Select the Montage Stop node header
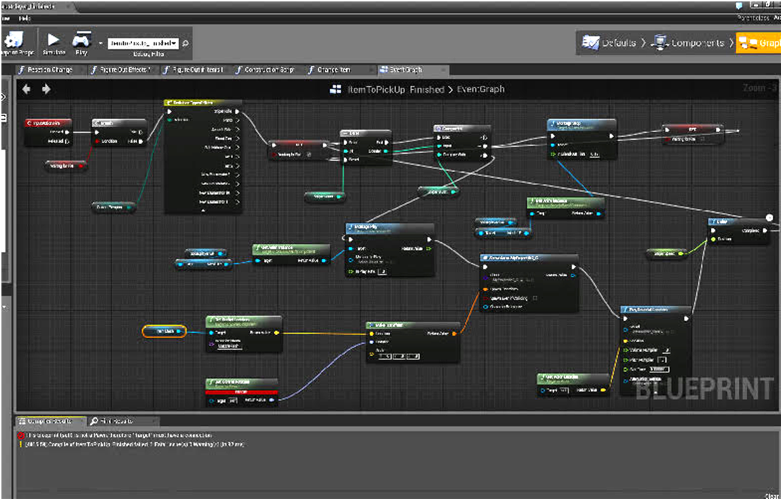Image resolution: width=782 pixels, height=500 pixels. [582, 124]
